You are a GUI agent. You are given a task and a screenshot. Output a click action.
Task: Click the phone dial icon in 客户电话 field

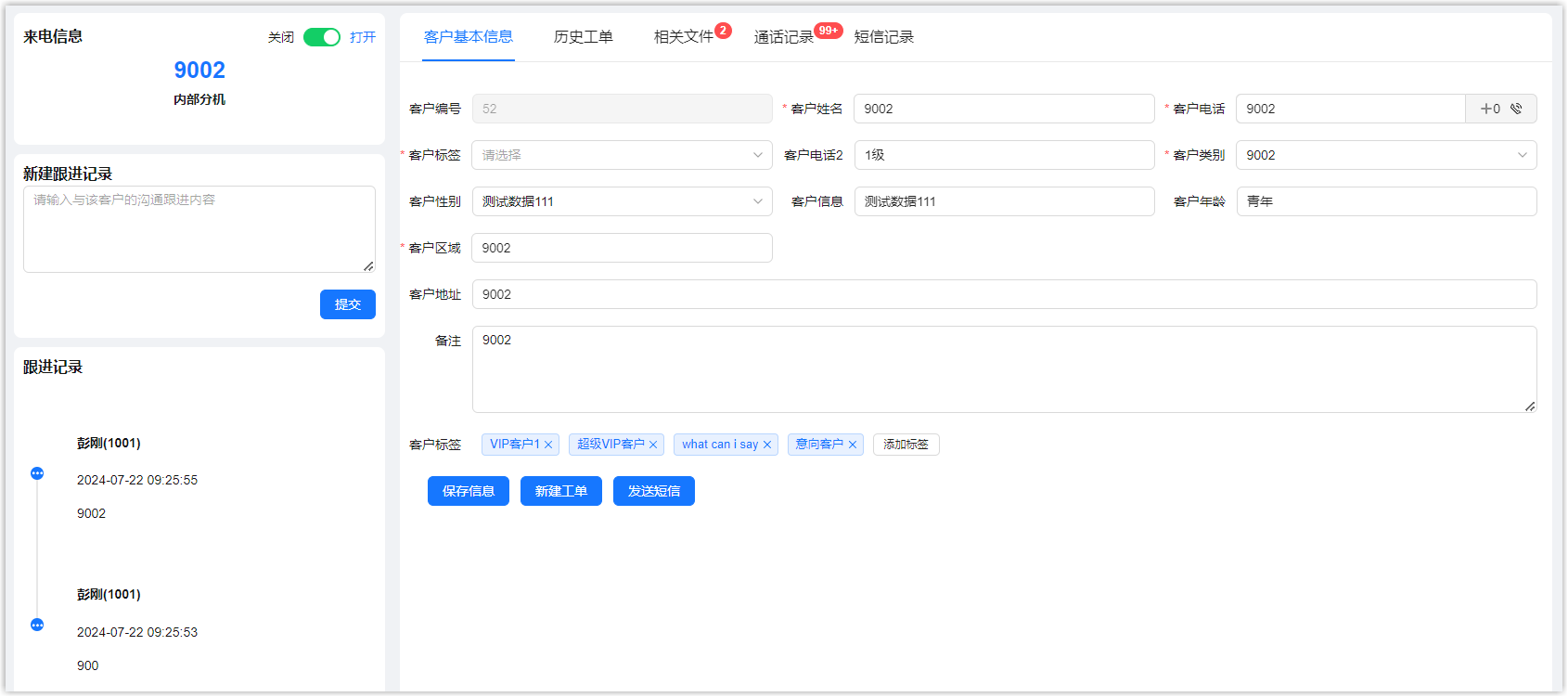tap(1516, 109)
